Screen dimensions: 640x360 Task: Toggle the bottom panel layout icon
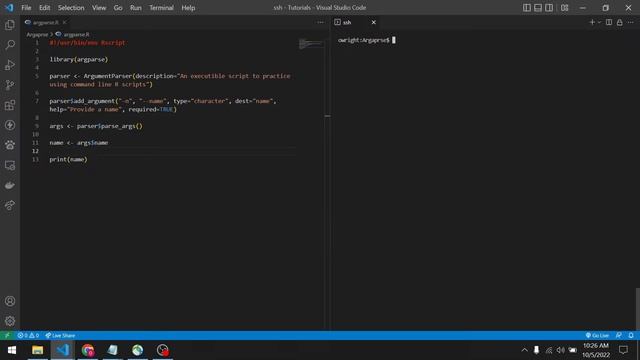(538, 8)
